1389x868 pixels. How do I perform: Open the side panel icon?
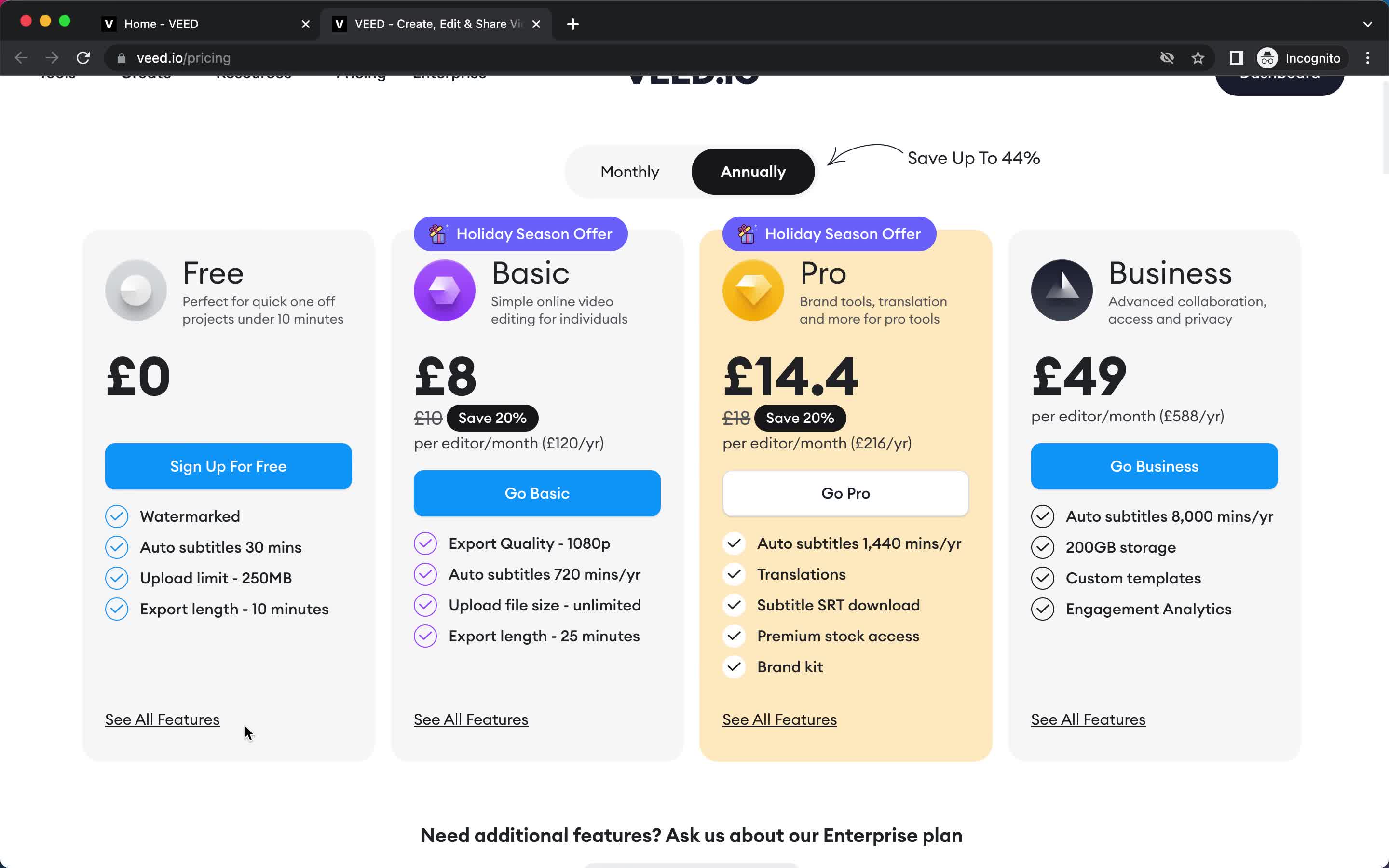(x=1236, y=58)
